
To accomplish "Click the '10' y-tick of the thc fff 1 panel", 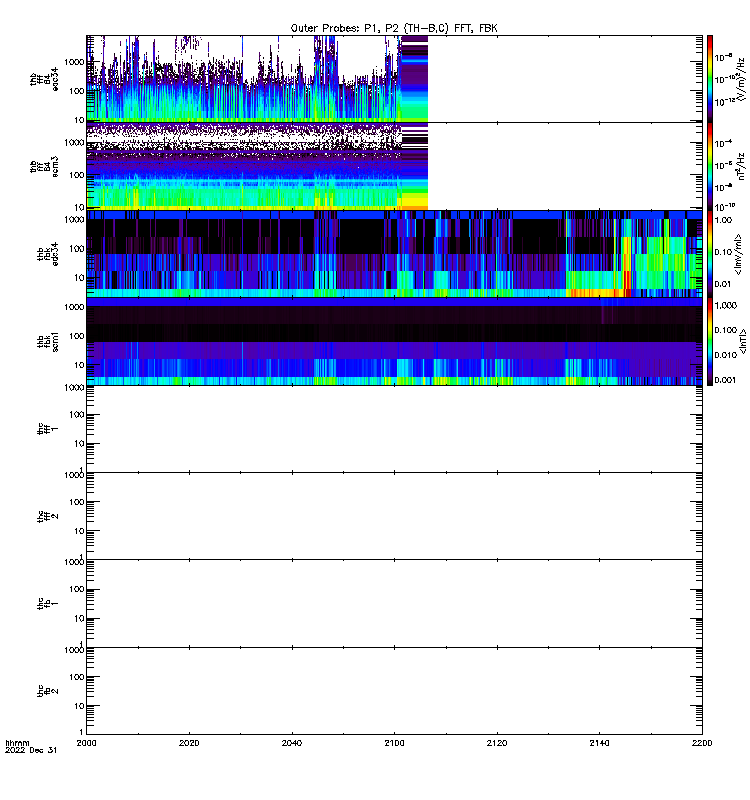I will click(x=80, y=444).
